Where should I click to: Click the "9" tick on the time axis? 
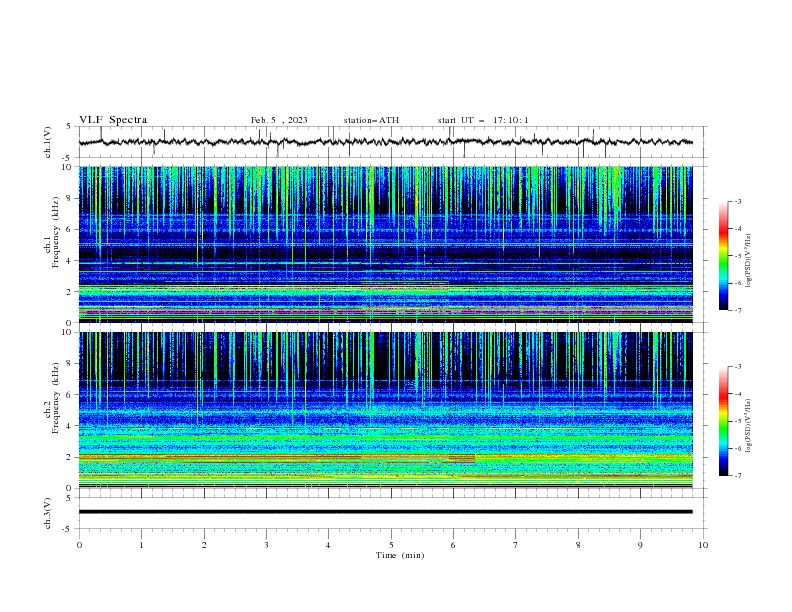pos(640,545)
